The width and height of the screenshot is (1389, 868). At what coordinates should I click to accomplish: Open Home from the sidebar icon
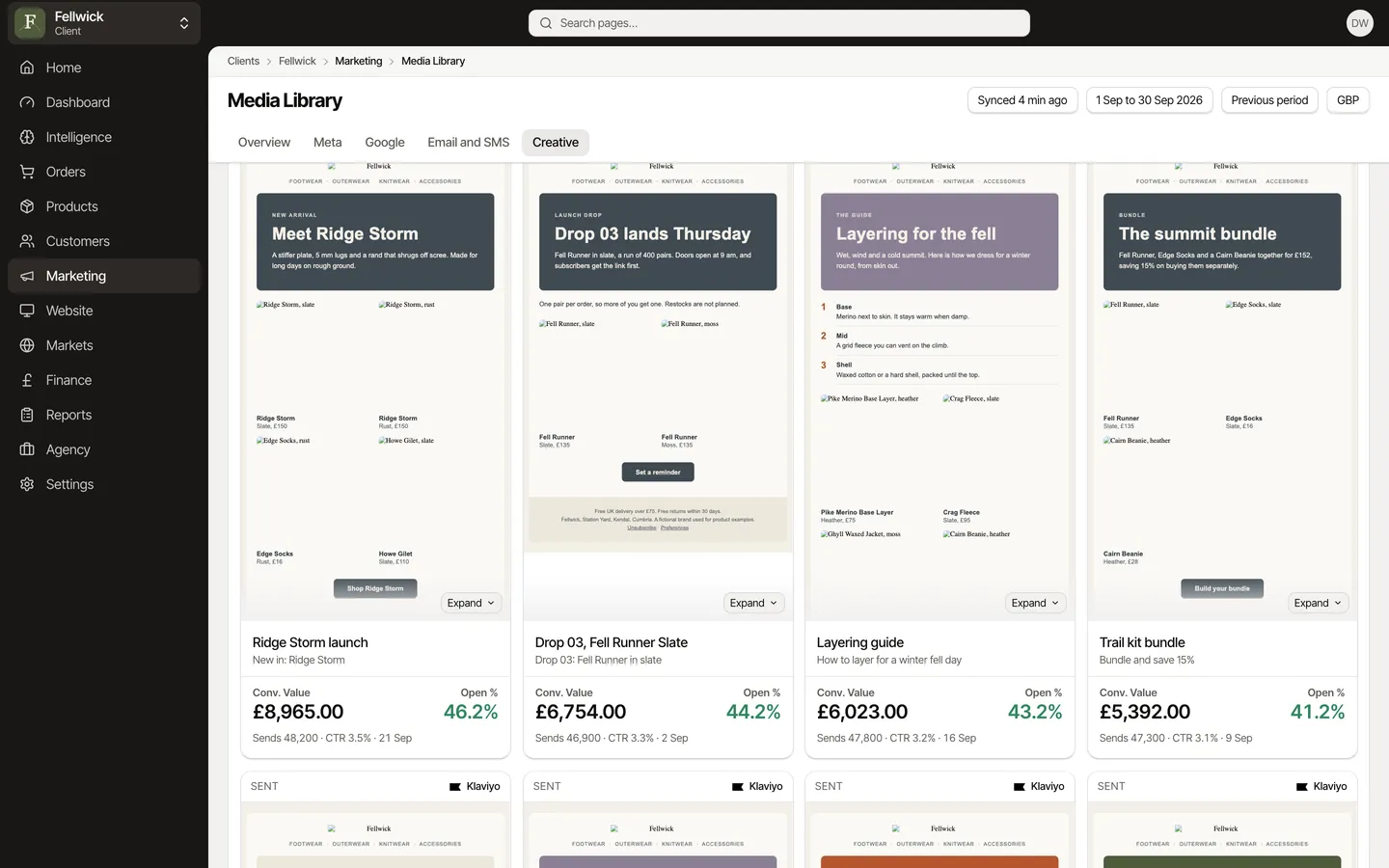27,68
